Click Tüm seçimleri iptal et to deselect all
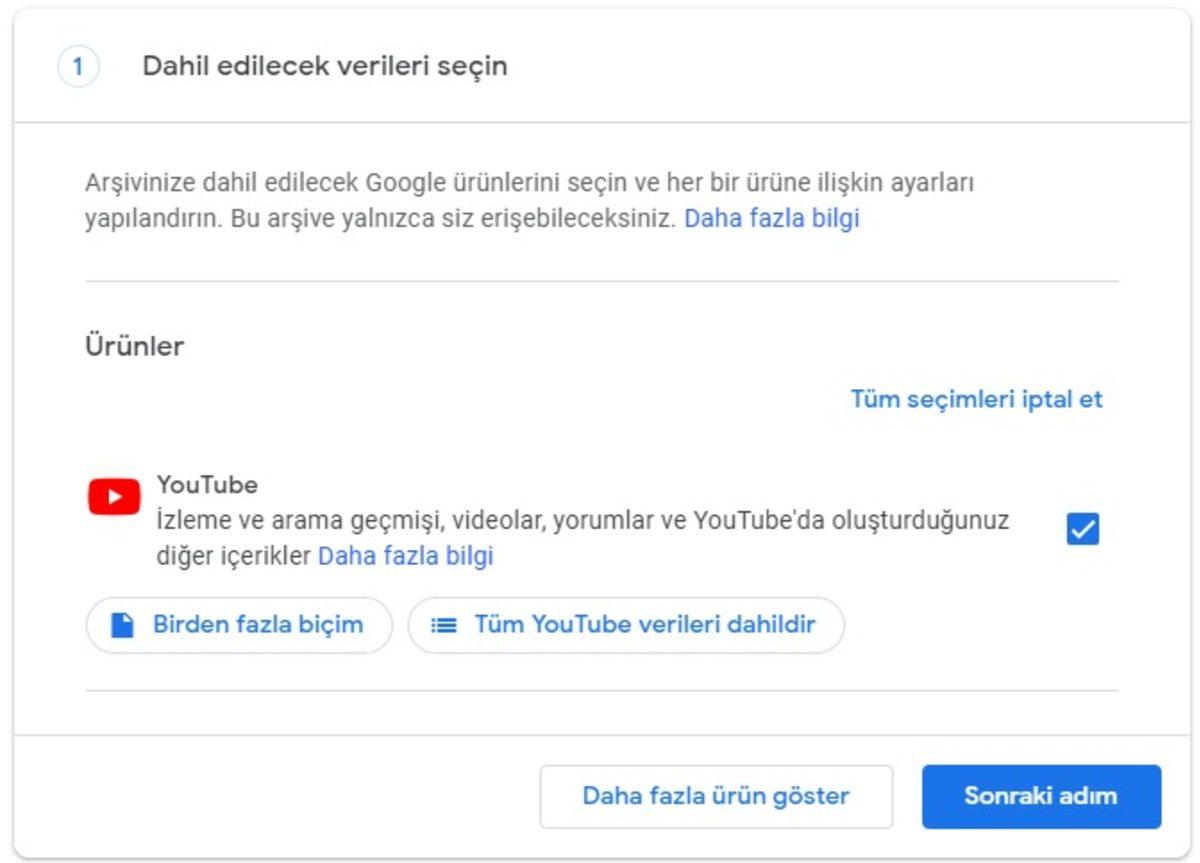1200x863 pixels. [976, 399]
